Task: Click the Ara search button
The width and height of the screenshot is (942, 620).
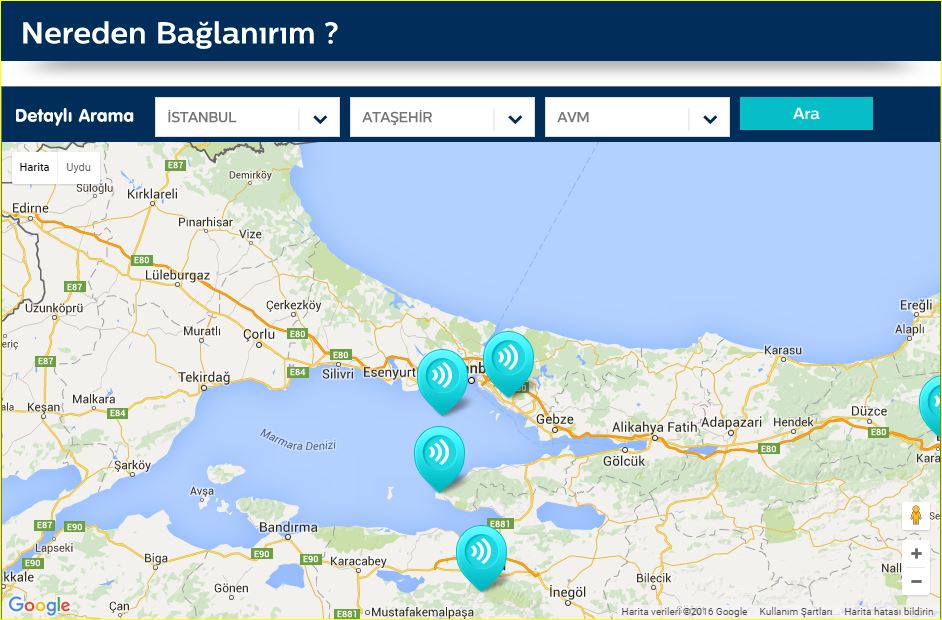Action: point(806,114)
